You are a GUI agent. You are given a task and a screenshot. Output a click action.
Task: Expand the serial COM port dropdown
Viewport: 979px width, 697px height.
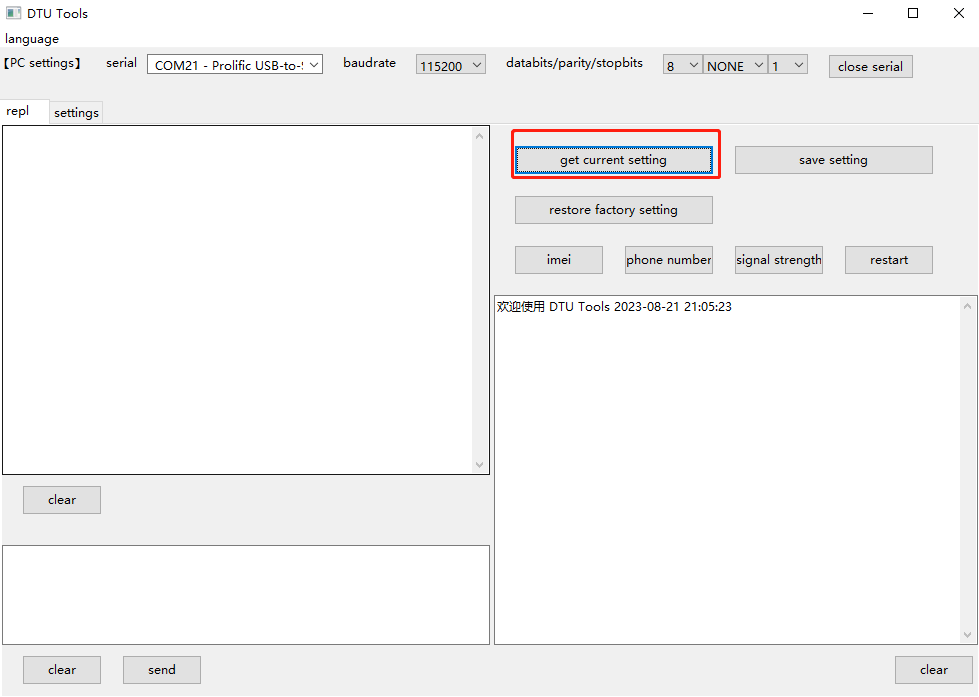(235, 65)
